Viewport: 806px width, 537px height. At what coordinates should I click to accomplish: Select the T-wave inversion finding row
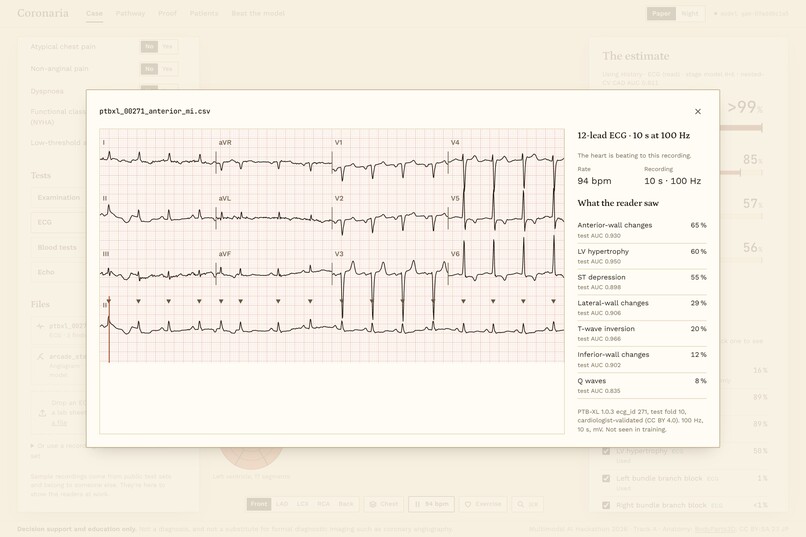(642, 333)
